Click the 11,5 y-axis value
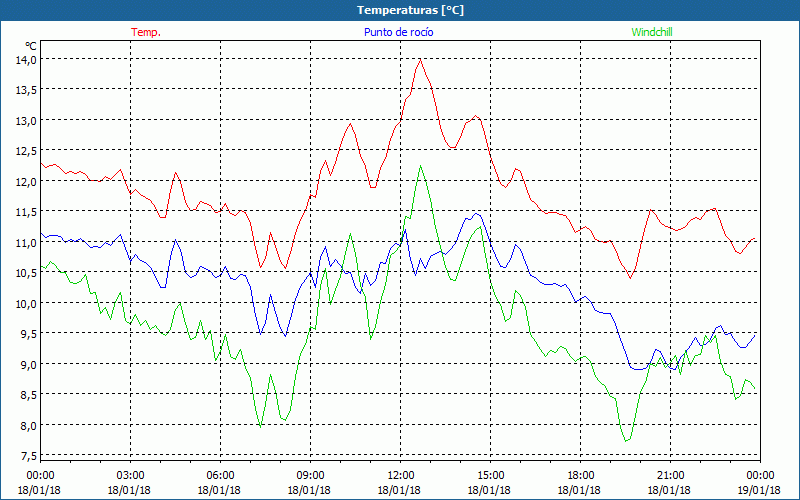The image size is (800, 500). tap(26, 212)
